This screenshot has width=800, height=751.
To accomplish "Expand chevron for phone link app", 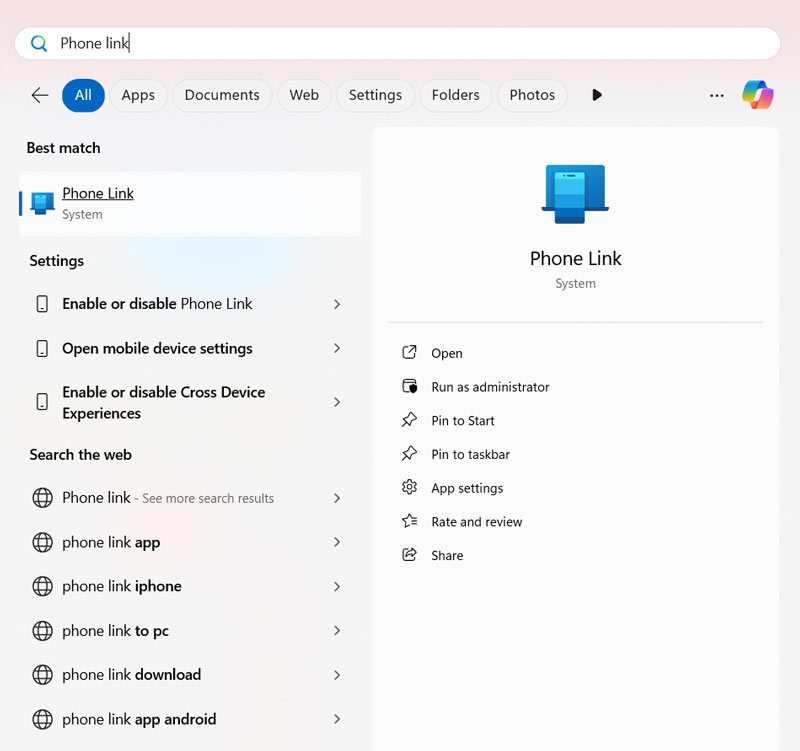I will coord(337,542).
